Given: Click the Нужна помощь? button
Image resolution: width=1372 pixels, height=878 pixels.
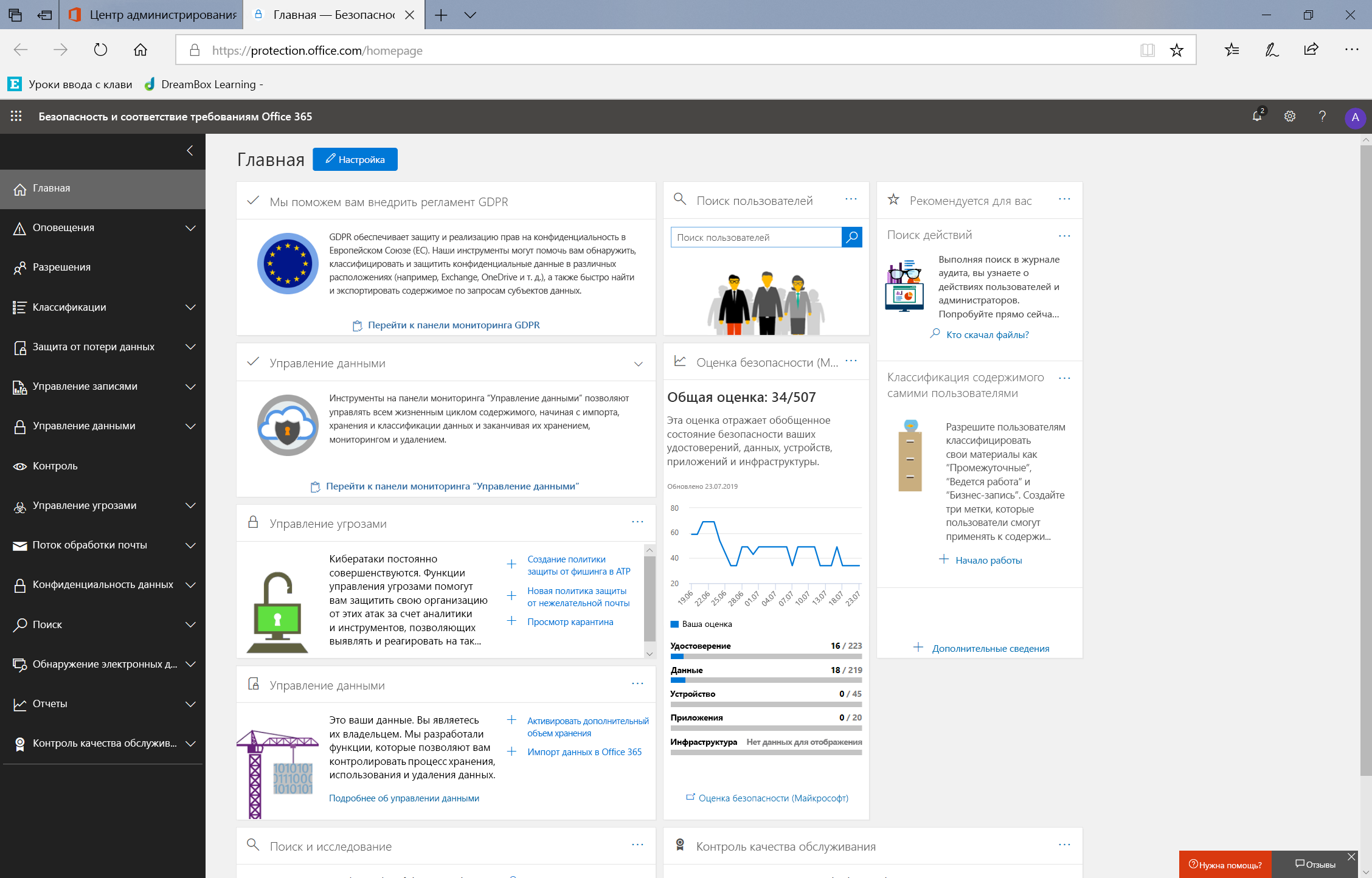Looking at the screenshot, I should [1225, 865].
